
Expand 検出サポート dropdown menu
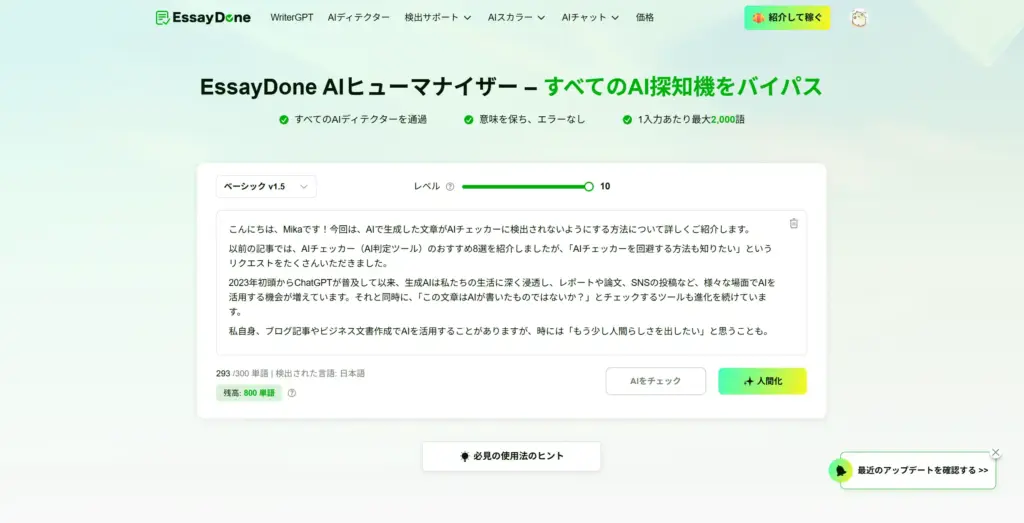pyautogui.click(x=438, y=18)
